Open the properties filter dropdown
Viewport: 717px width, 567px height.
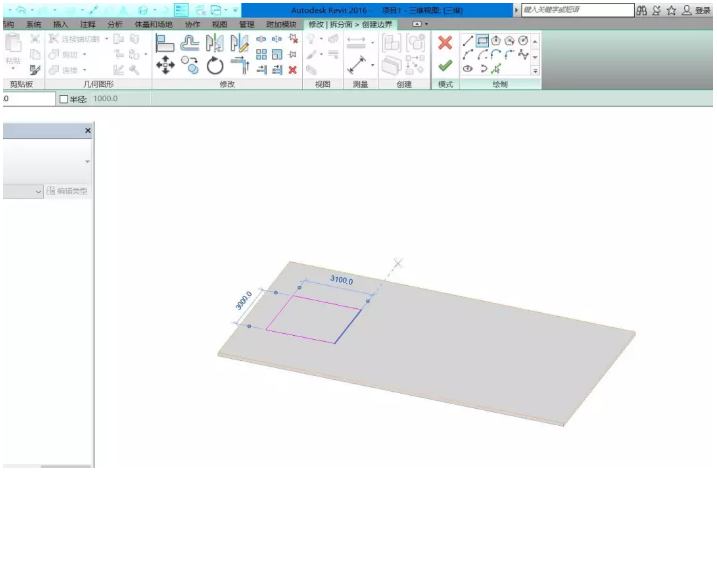[39, 191]
